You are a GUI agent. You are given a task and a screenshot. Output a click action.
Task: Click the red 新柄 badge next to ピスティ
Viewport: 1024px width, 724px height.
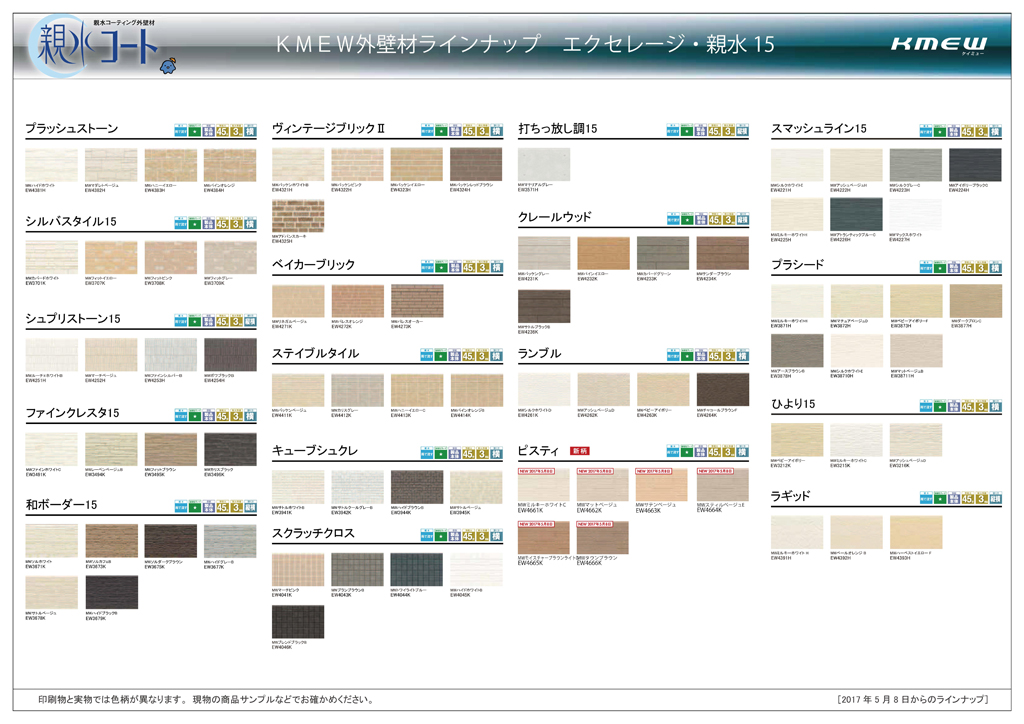[x=580, y=451]
